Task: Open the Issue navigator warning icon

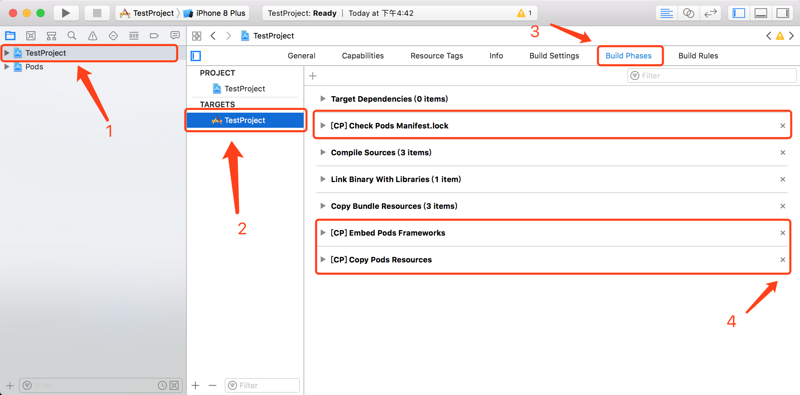Action: pyautogui.click(x=92, y=36)
